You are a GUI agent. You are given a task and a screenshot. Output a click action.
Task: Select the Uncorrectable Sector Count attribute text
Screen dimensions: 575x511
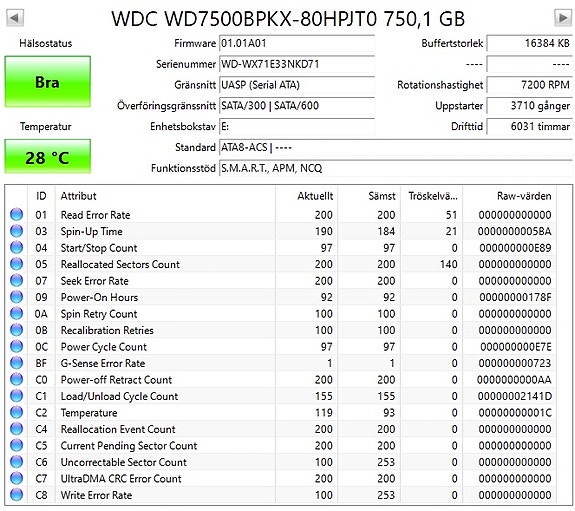click(124, 463)
